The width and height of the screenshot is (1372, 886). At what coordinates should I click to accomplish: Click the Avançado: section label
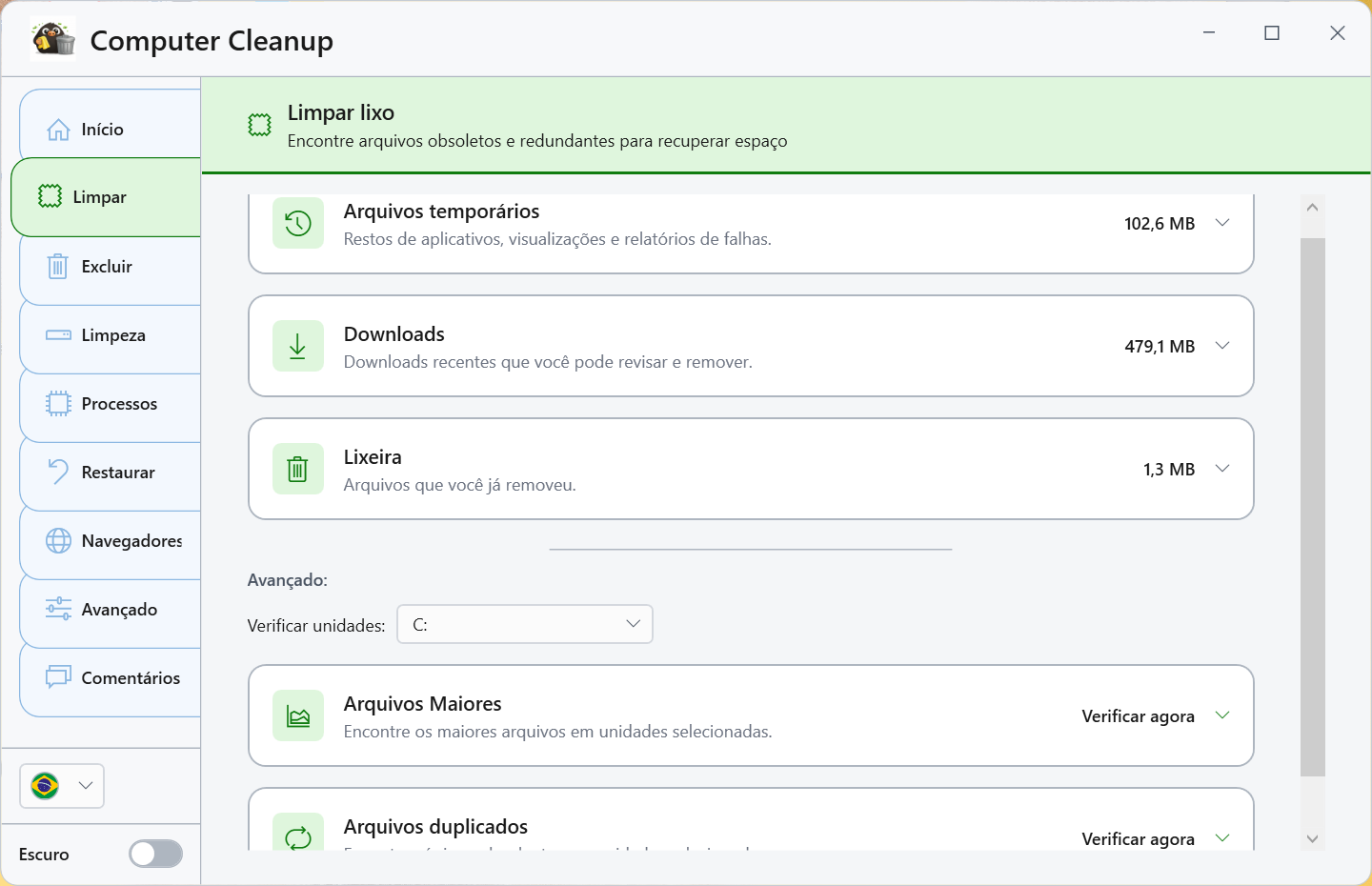(287, 580)
